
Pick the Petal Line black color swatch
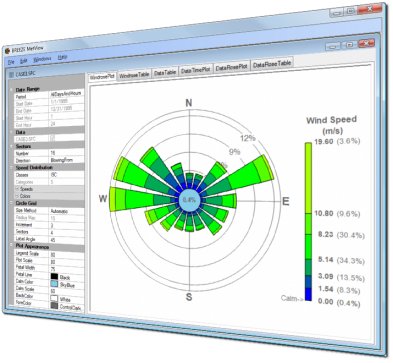point(54,276)
